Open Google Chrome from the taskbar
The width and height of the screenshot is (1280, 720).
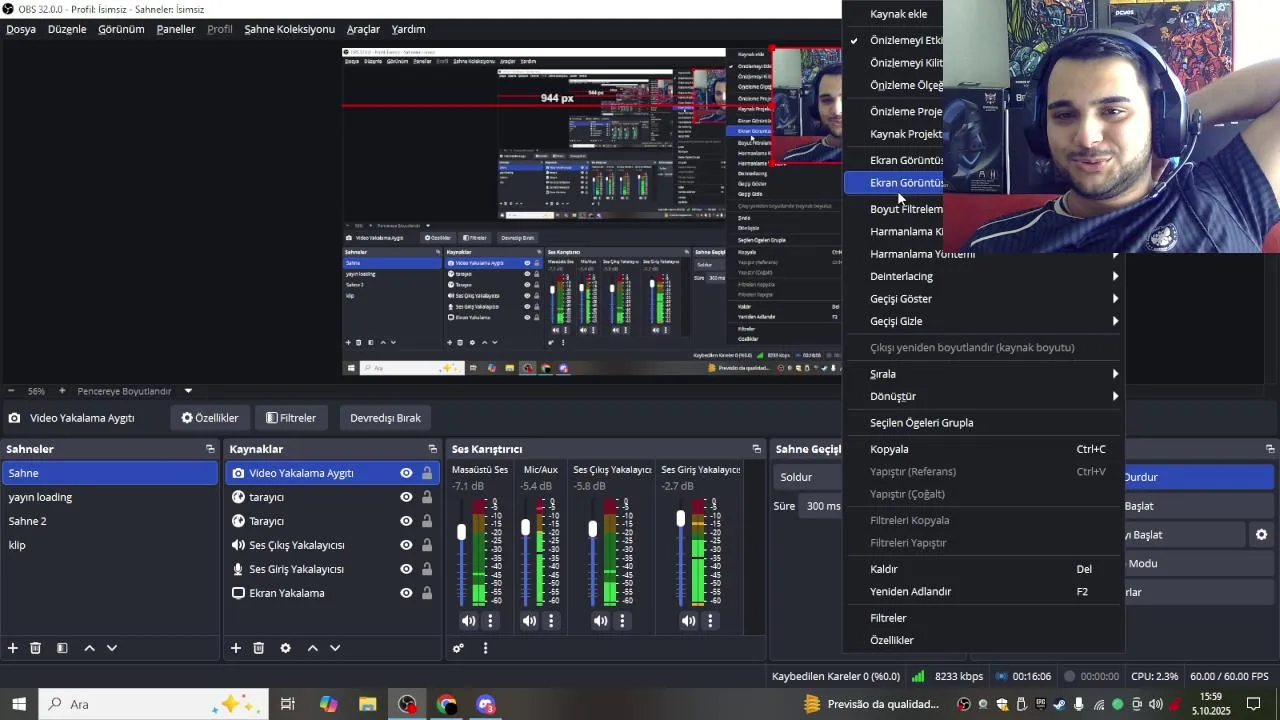coord(447,704)
